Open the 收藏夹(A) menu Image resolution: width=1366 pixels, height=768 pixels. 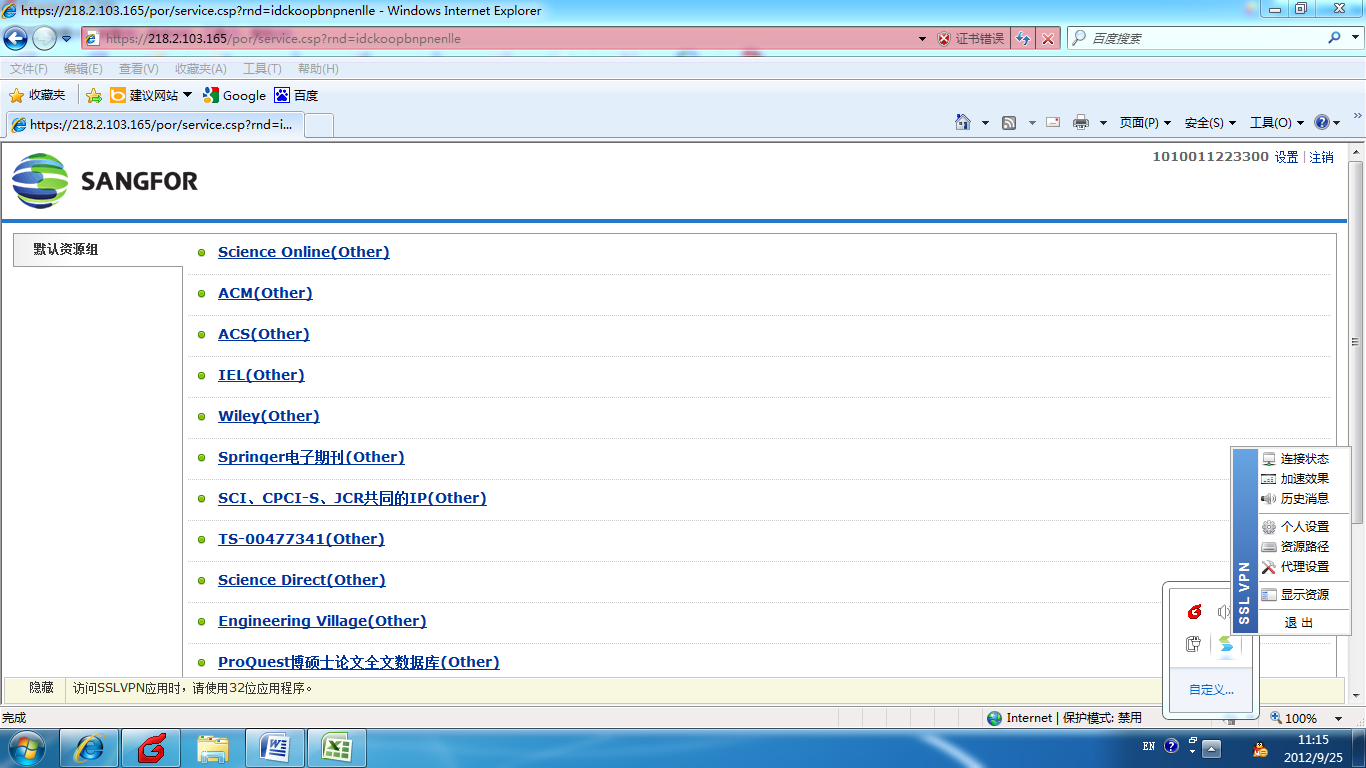tap(200, 69)
